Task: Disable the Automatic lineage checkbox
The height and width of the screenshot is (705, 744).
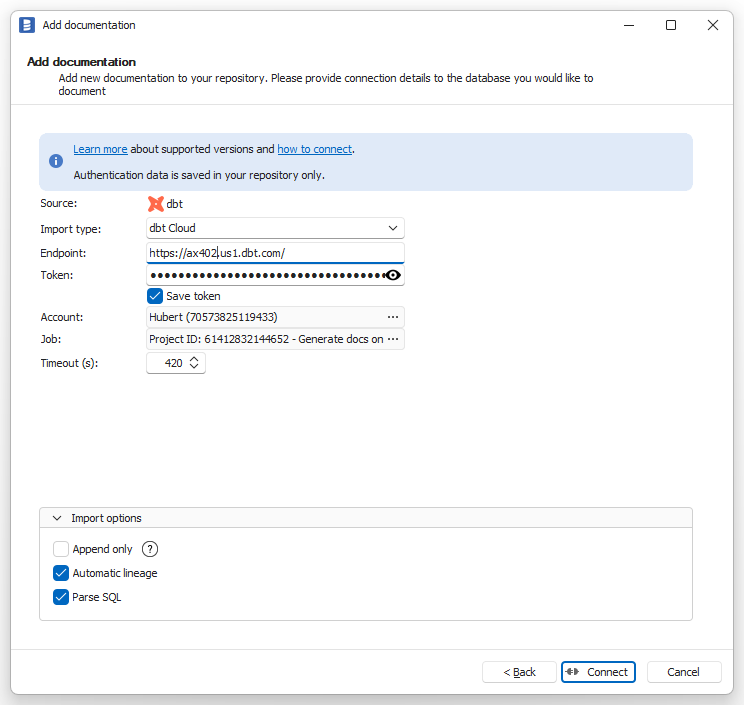Action: [x=61, y=573]
